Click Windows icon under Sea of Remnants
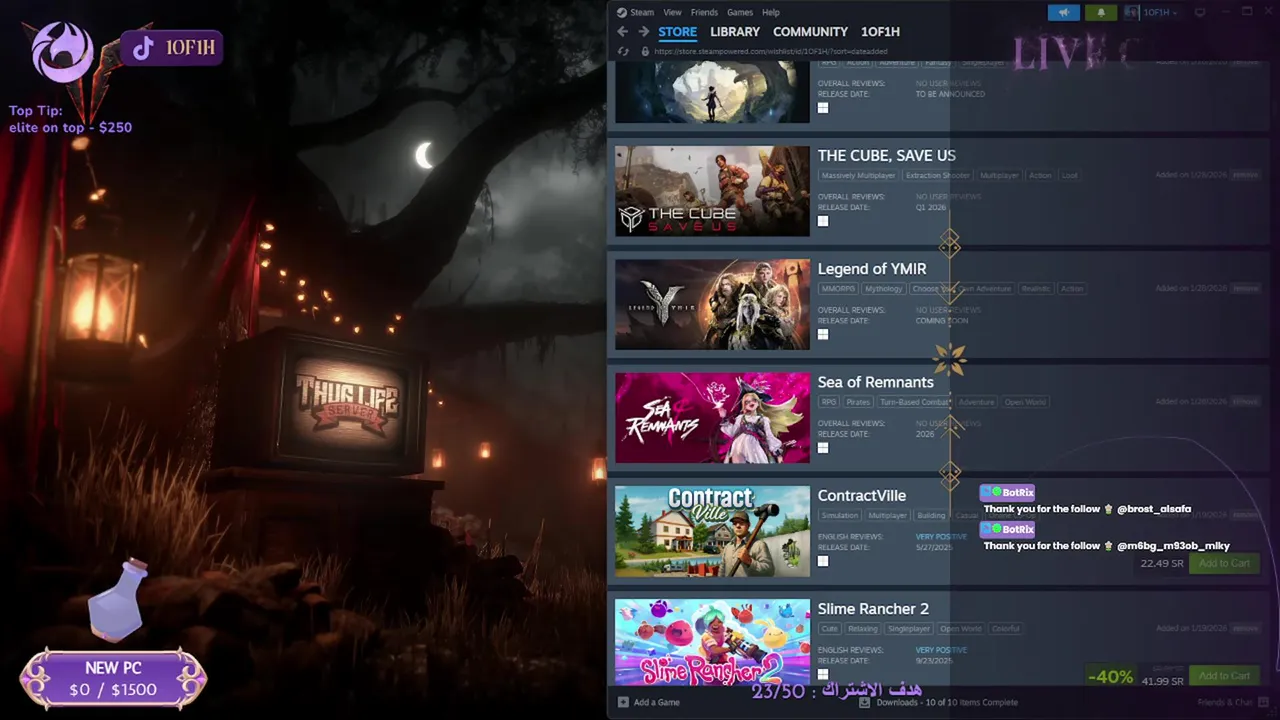The height and width of the screenshot is (720, 1280). [823, 448]
